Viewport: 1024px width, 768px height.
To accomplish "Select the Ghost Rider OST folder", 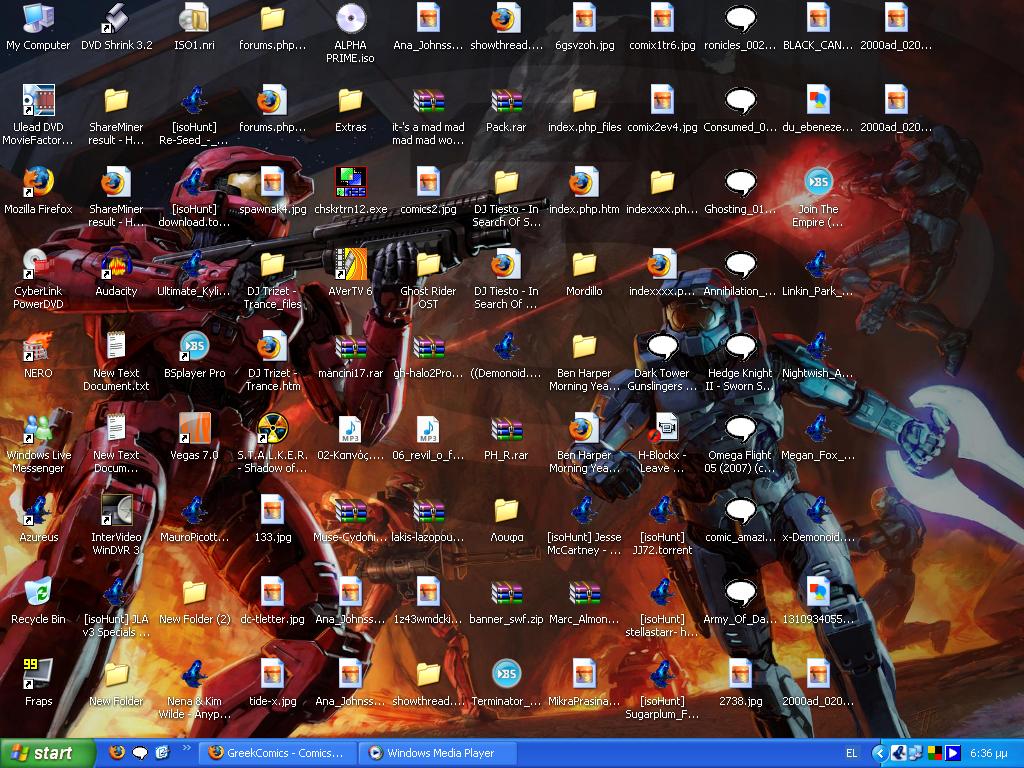I will click(428, 280).
